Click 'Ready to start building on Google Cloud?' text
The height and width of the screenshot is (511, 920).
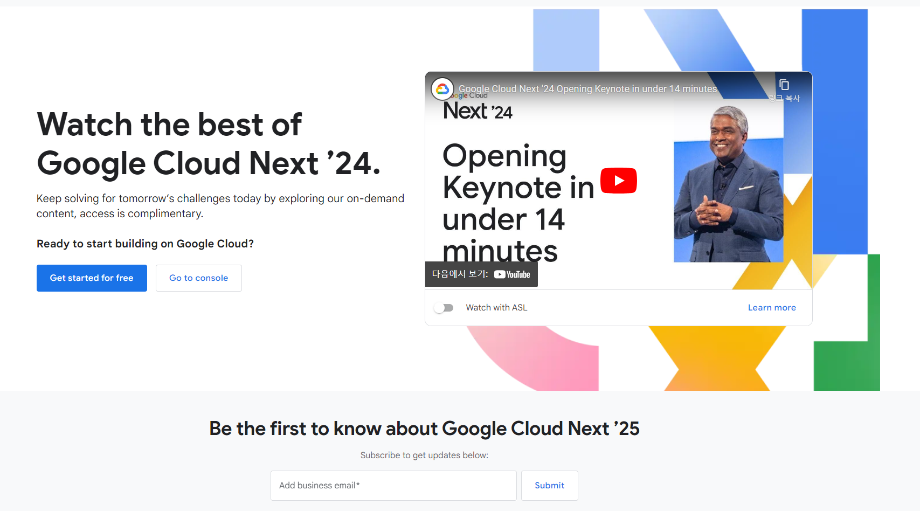click(145, 244)
